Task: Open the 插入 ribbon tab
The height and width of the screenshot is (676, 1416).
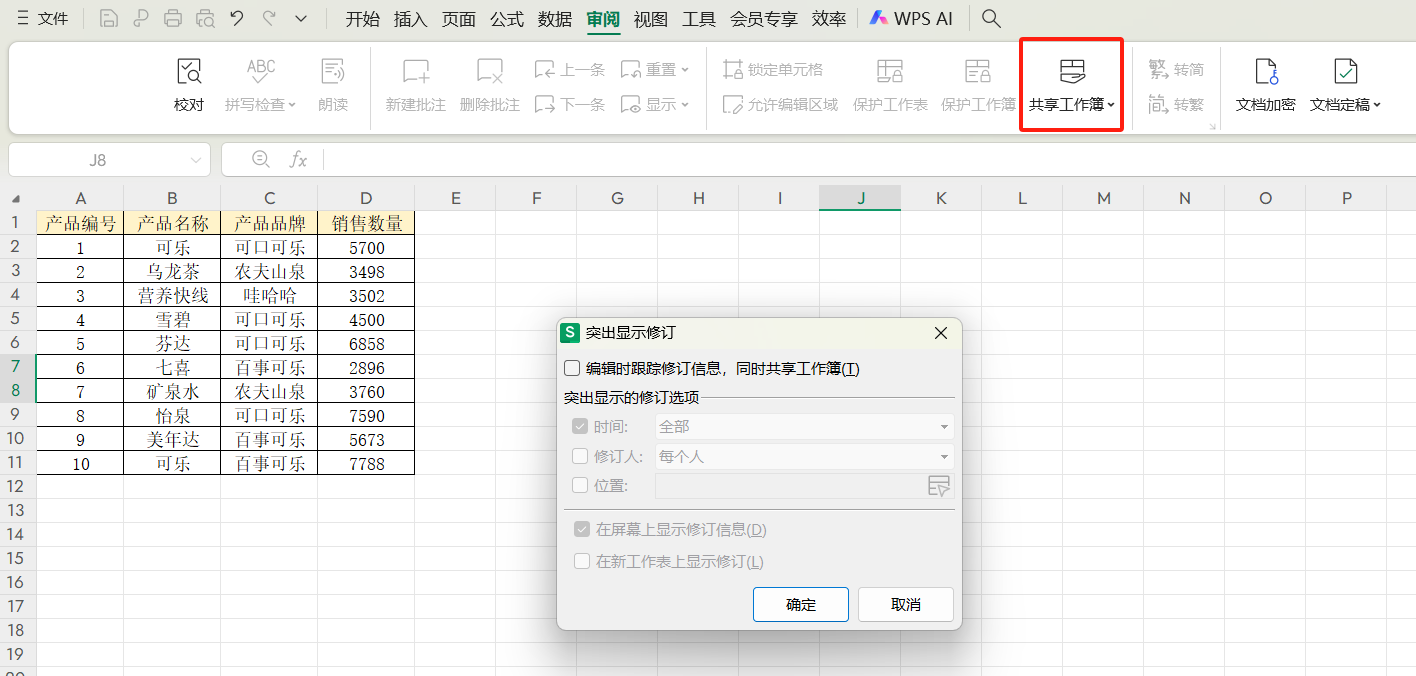Action: 410,18
